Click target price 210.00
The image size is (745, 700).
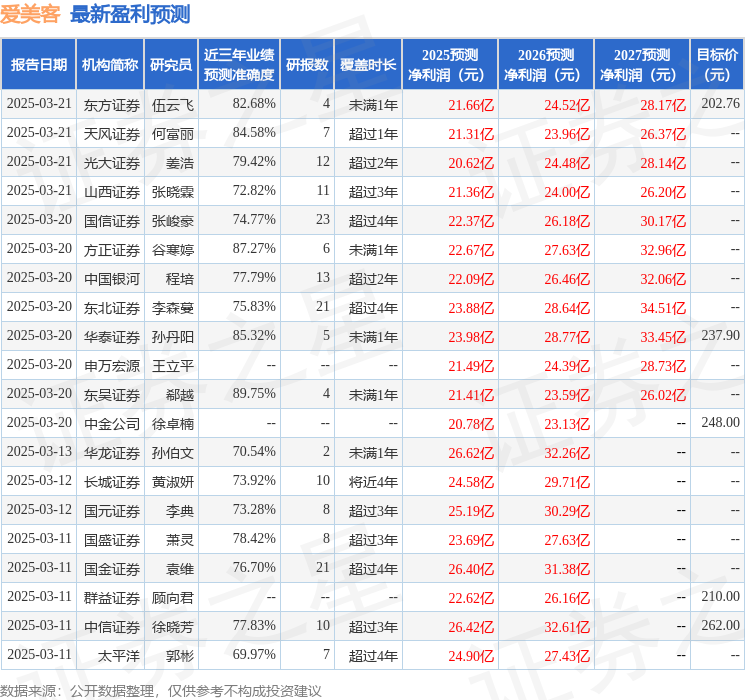721,596
